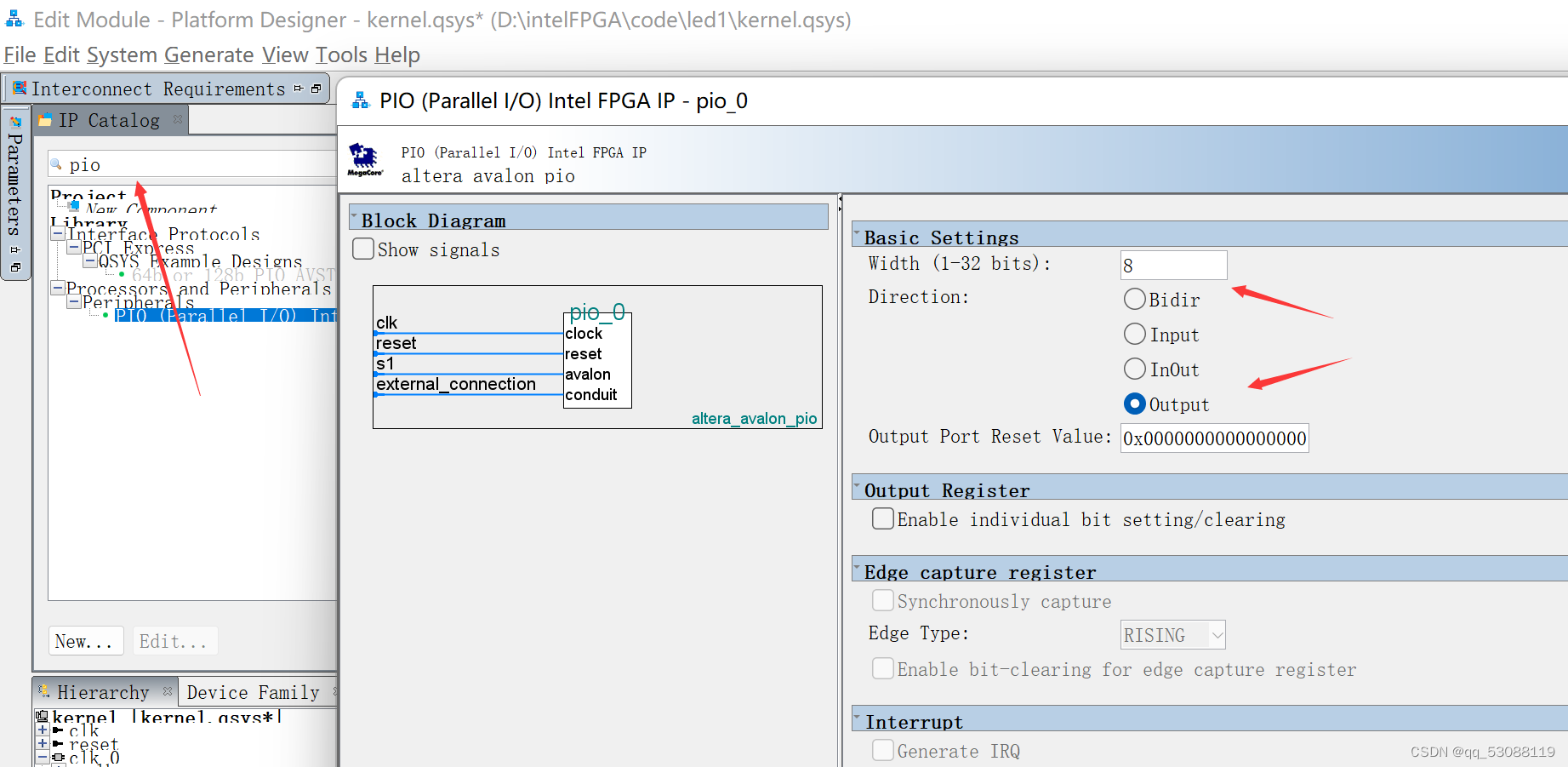
Task: Click the Parameters sidebar tab icon
Action: pyautogui.click(x=15, y=122)
